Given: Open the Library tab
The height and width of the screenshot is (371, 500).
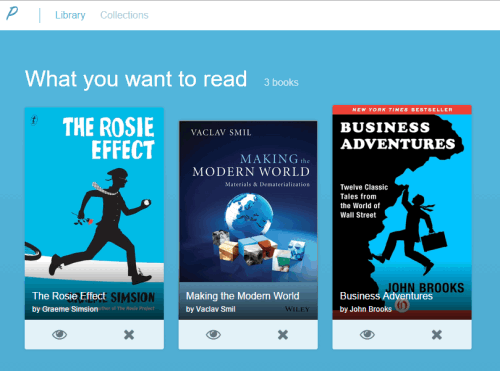Looking at the screenshot, I should point(70,15).
